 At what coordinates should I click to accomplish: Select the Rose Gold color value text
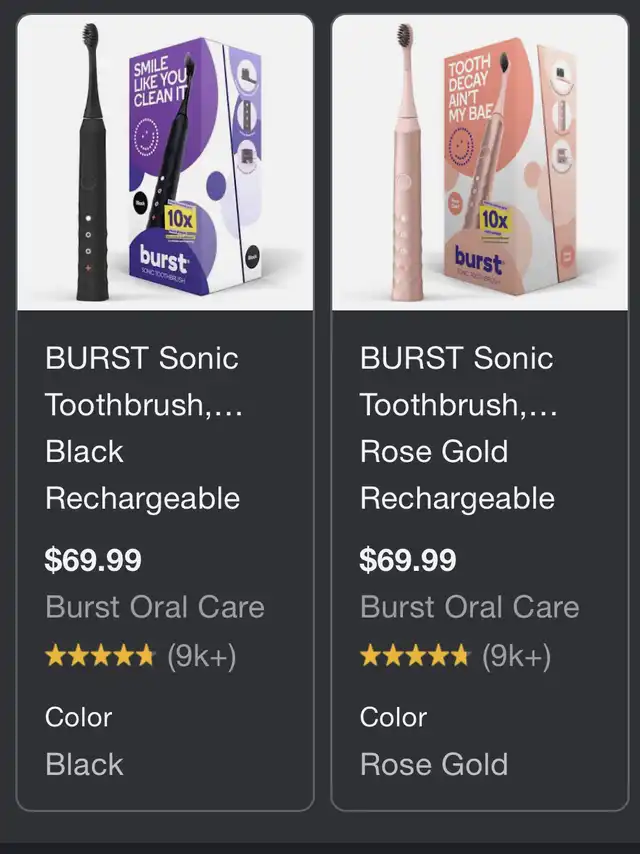point(434,764)
